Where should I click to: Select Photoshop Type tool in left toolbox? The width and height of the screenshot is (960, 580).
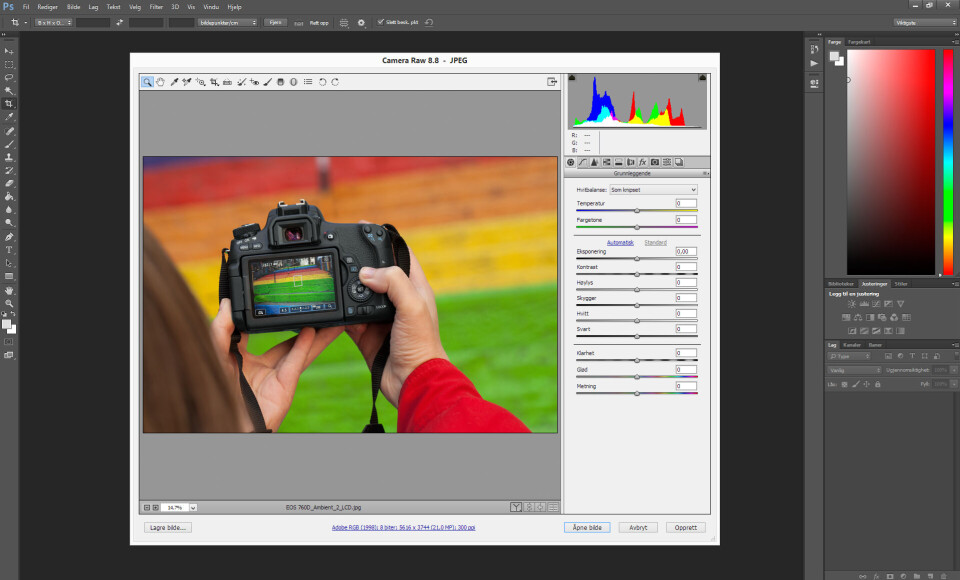[9, 250]
